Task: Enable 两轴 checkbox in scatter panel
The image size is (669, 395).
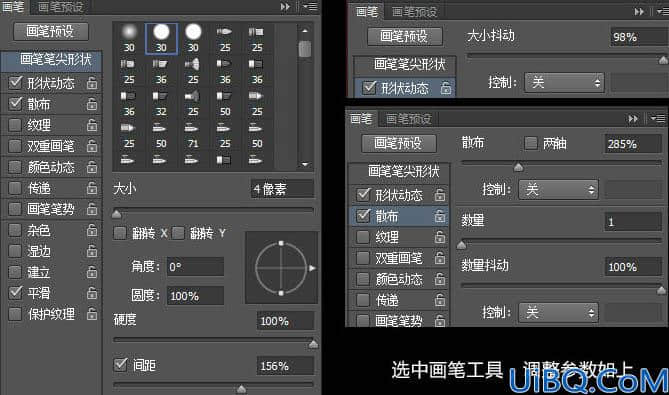Action: click(x=531, y=143)
